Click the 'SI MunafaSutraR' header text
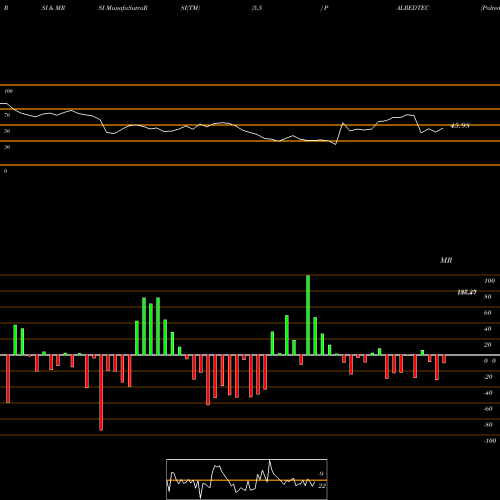 point(123,8)
